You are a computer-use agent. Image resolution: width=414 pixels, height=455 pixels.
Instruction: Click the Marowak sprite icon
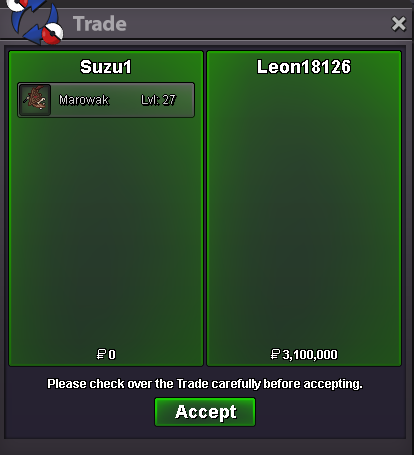[x=35, y=100]
